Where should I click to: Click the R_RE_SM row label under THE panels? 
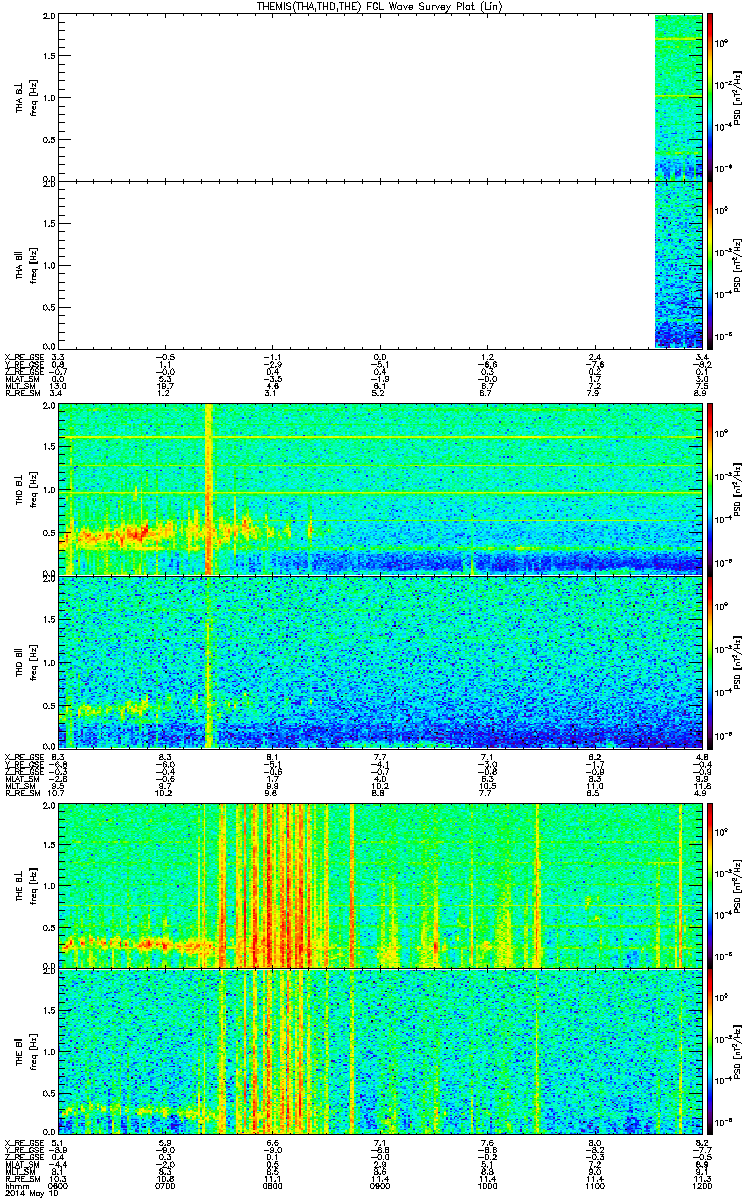tap(22, 1179)
